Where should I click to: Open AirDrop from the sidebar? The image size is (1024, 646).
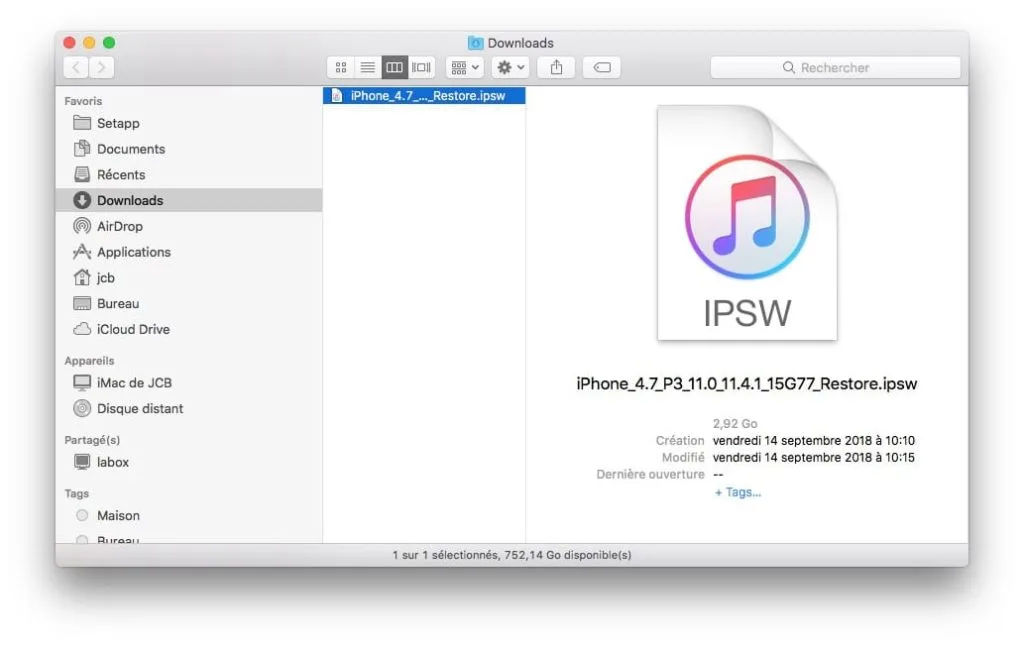[x=189, y=226]
